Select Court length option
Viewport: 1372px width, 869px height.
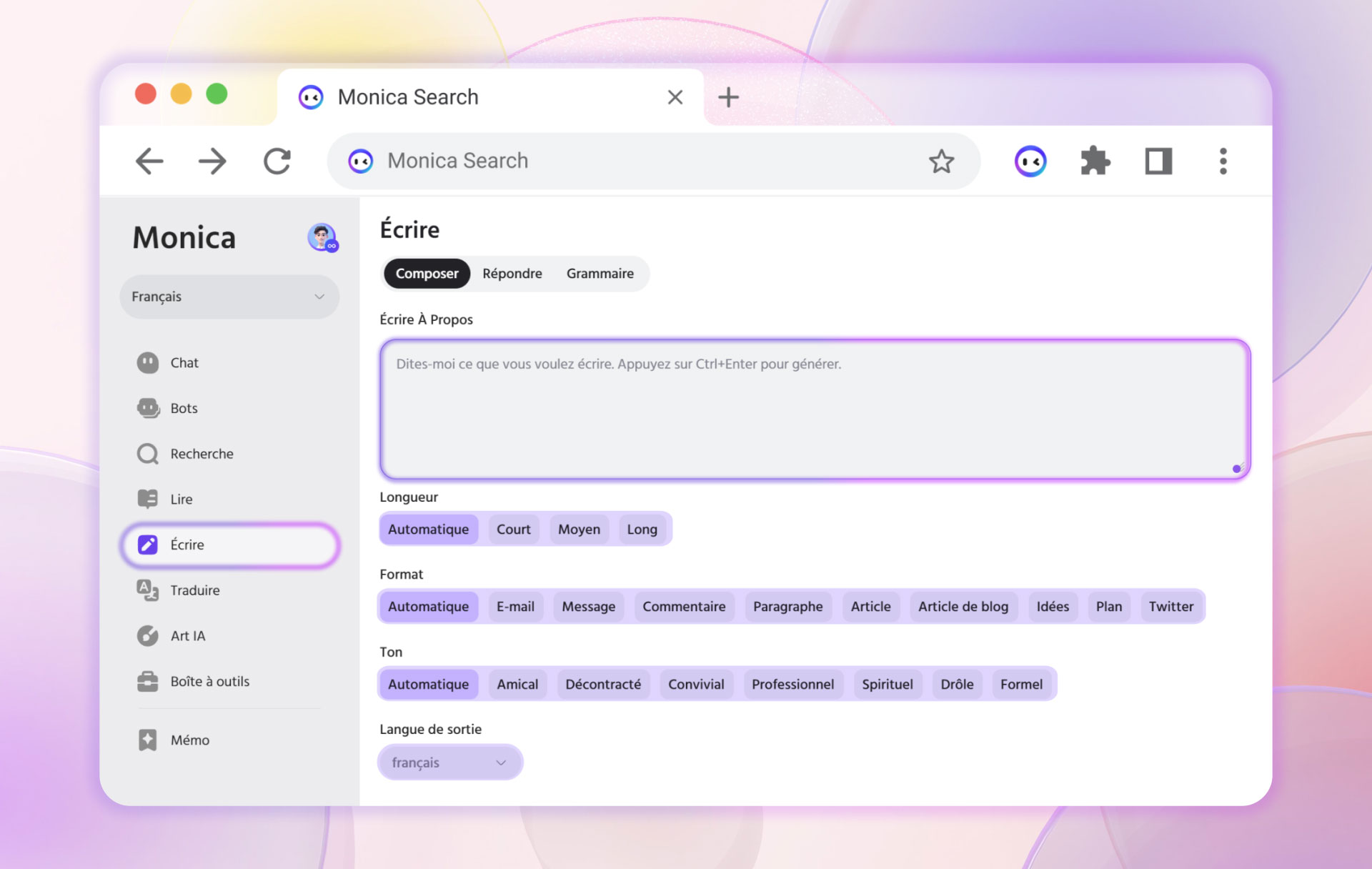[513, 530]
